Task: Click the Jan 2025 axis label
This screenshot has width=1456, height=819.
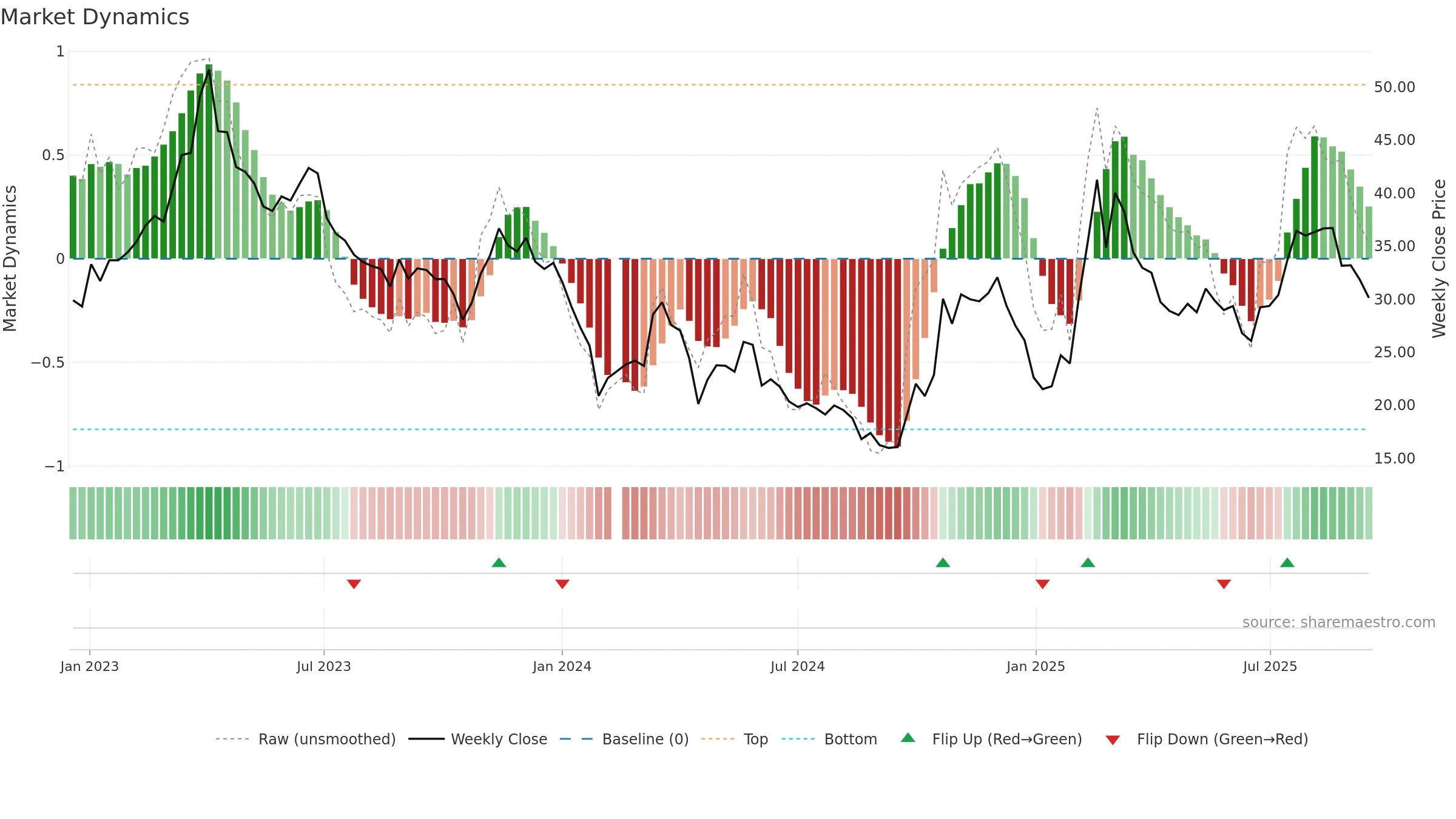Action: (x=1036, y=666)
